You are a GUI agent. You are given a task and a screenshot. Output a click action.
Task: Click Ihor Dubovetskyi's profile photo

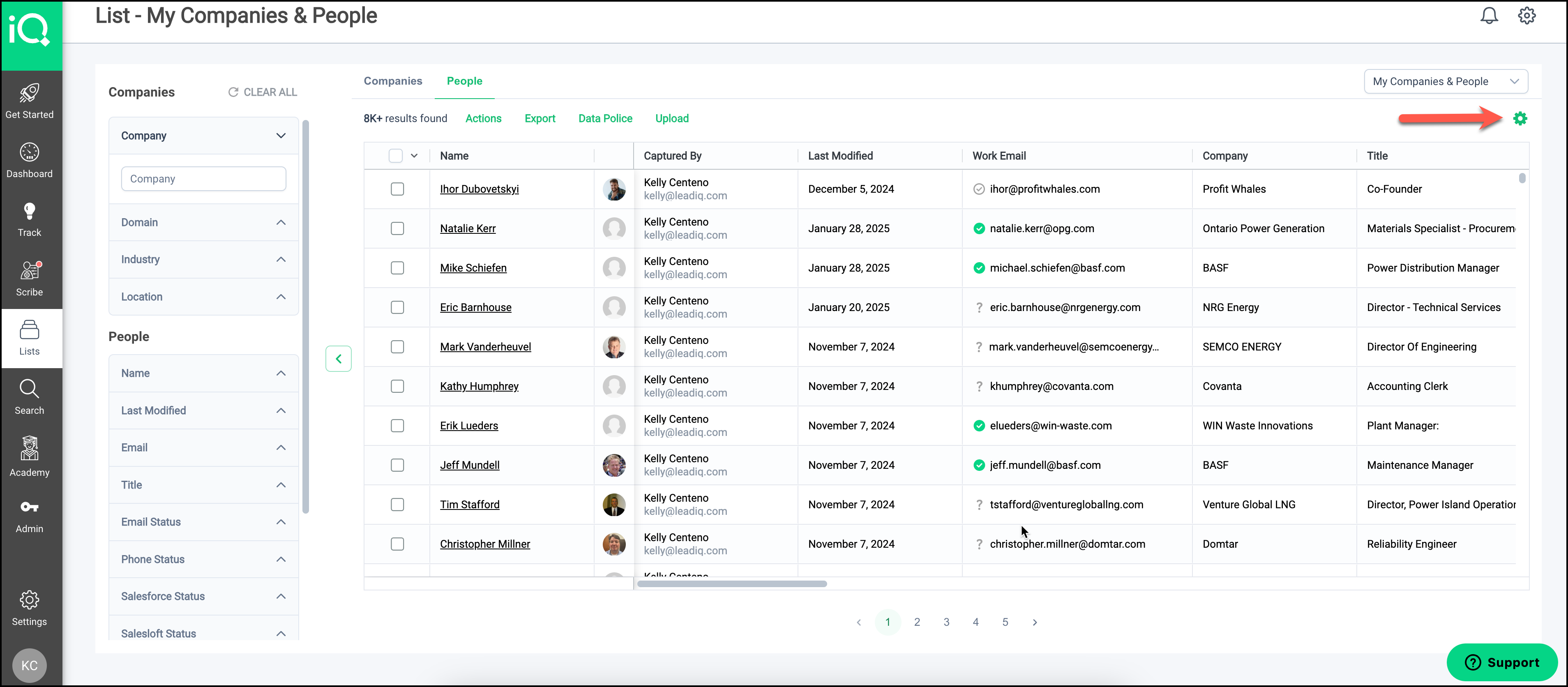(x=613, y=189)
